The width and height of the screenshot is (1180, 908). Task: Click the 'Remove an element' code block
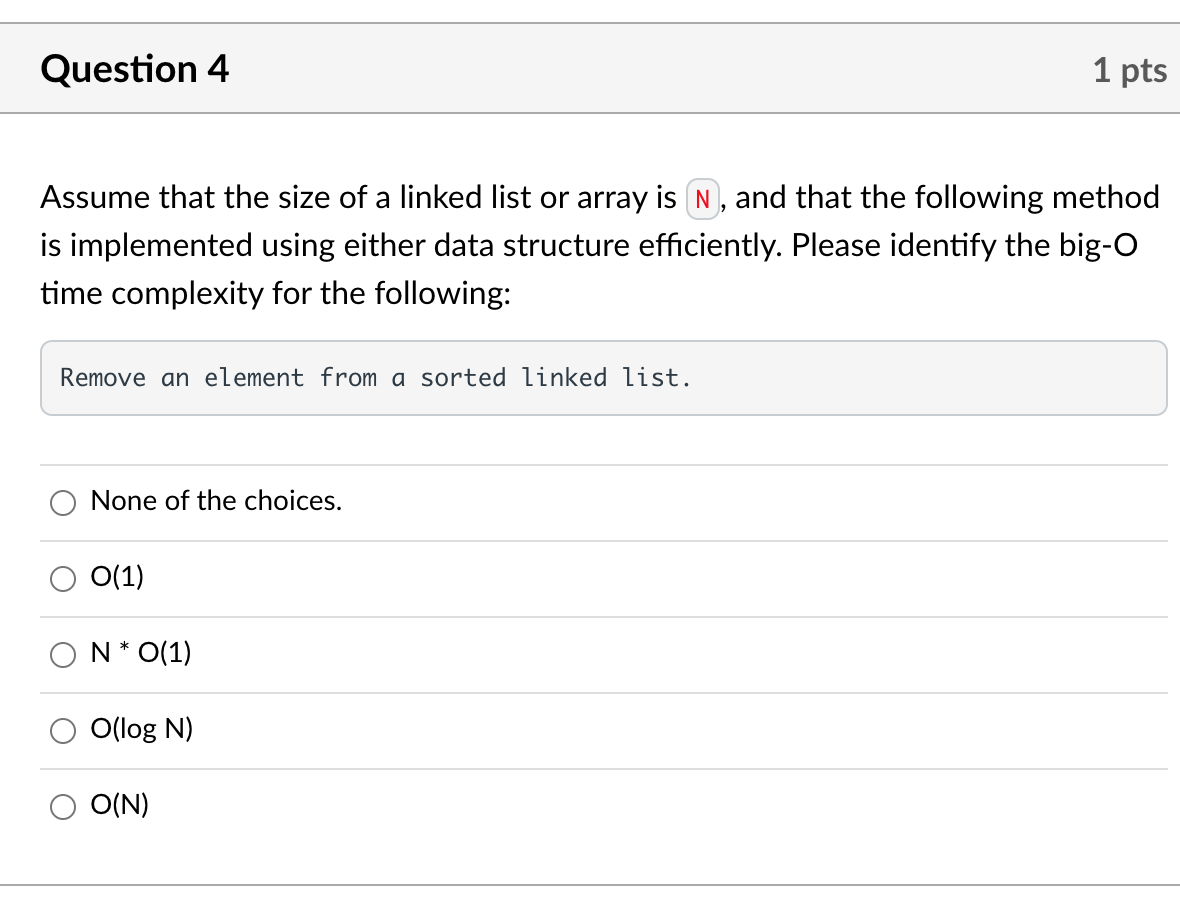click(x=604, y=378)
